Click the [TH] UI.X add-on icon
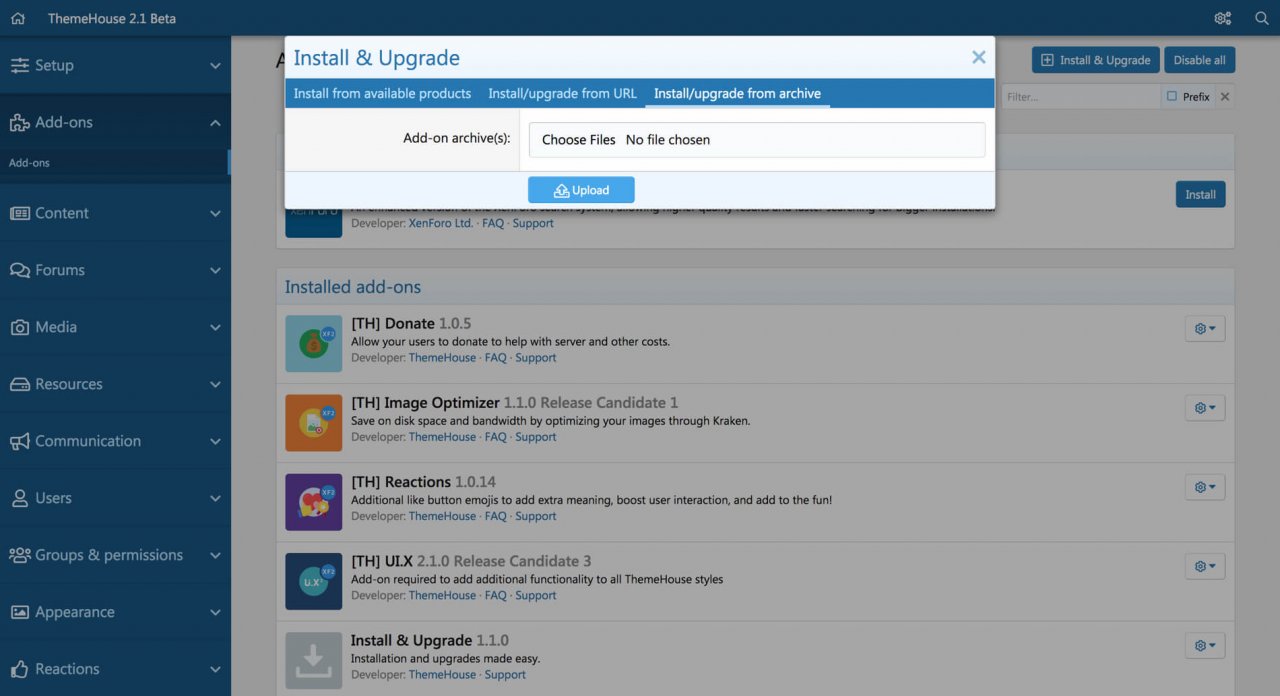The width and height of the screenshot is (1280, 696). click(313, 581)
